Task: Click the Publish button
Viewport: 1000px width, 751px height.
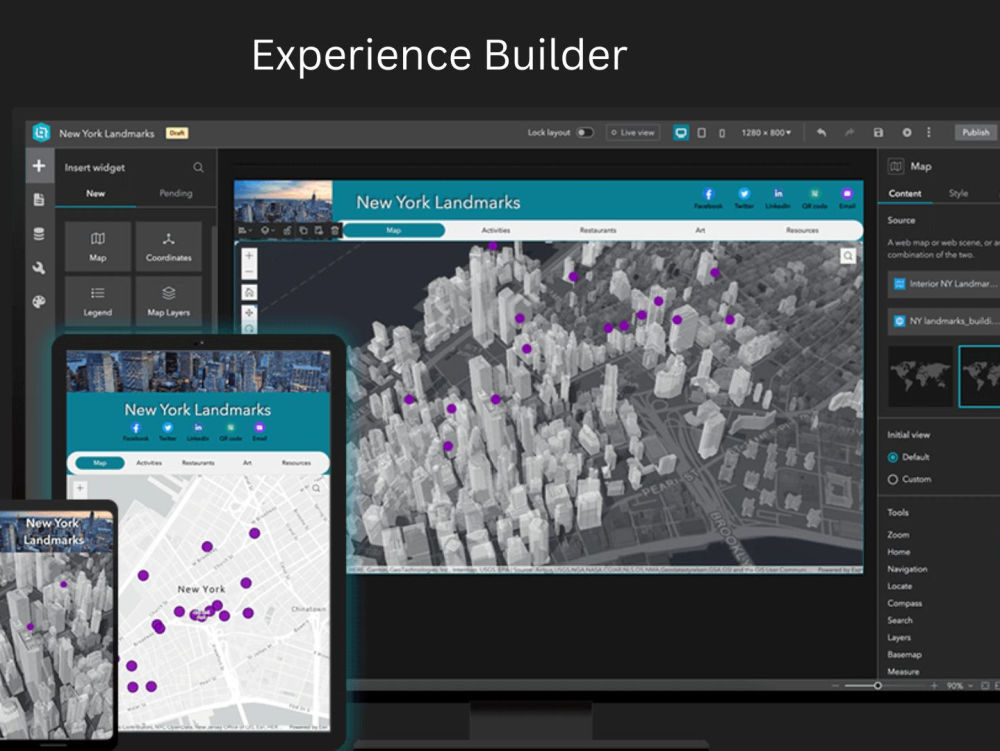Action: point(976,133)
